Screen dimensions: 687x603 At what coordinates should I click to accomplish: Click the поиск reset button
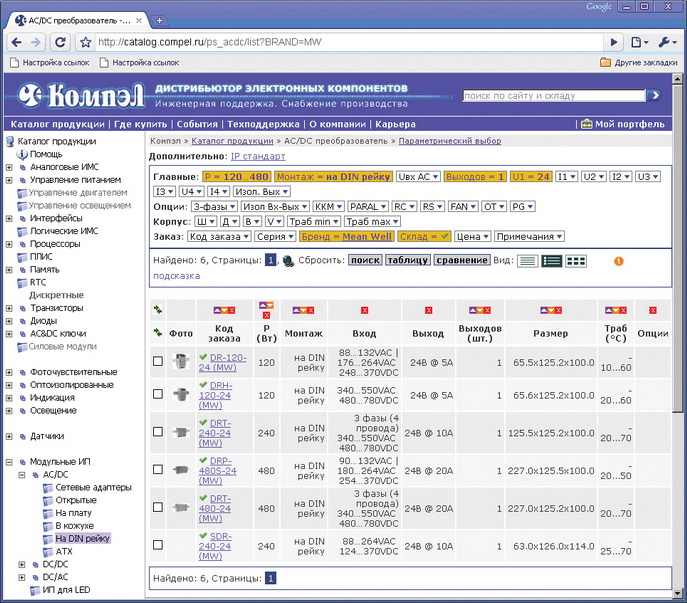365,260
